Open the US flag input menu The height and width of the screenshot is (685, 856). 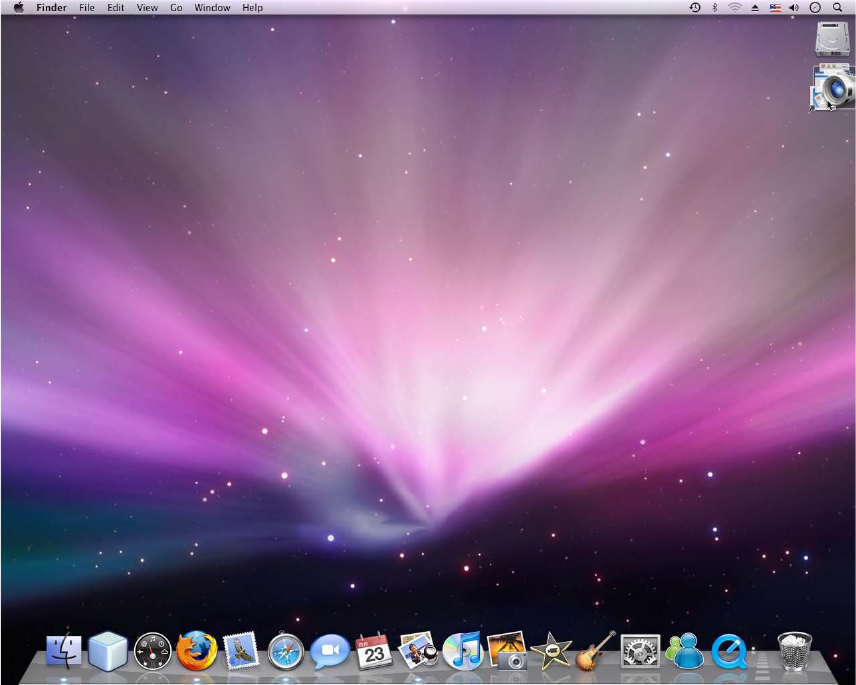click(775, 8)
